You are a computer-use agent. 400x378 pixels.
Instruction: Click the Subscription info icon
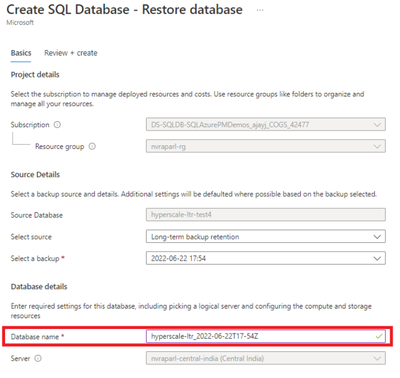[57, 125]
